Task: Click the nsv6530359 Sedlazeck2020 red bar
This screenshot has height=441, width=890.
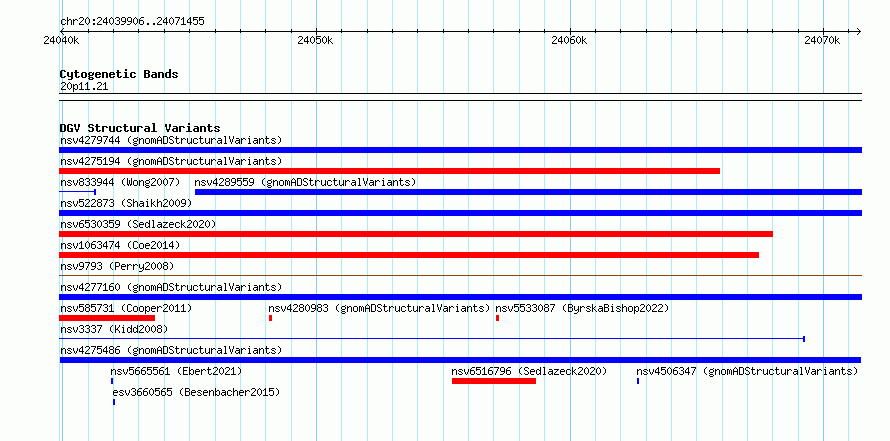Action: pos(416,234)
